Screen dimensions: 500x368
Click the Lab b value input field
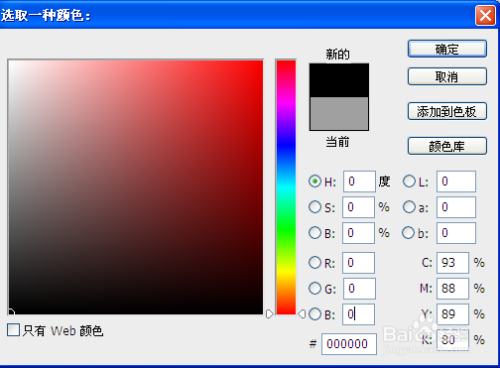pos(456,233)
